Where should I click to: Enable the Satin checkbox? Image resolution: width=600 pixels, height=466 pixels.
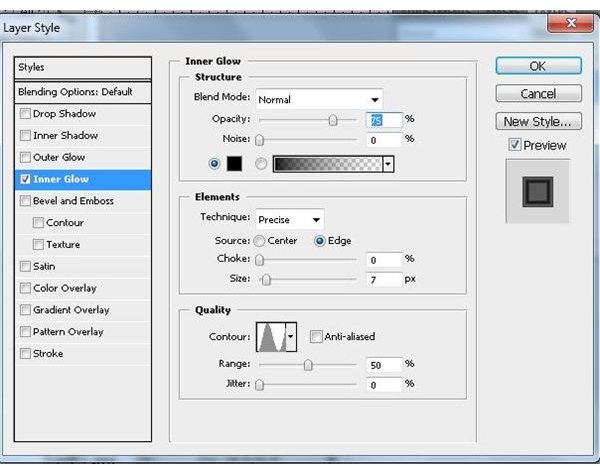[25, 266]
